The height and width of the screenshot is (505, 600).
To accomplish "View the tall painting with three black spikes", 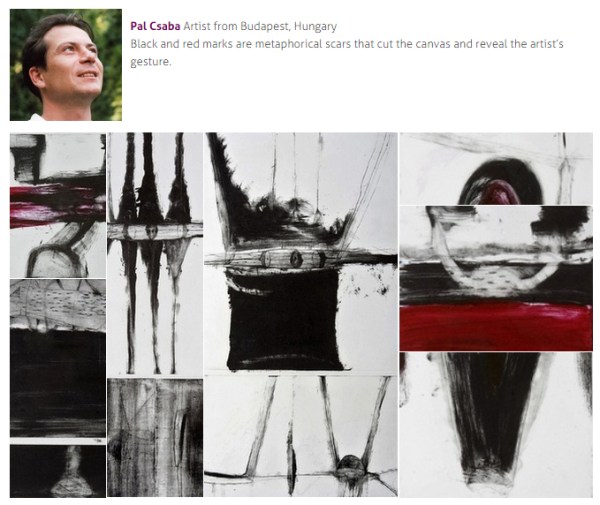I will (x=155, y=255).
